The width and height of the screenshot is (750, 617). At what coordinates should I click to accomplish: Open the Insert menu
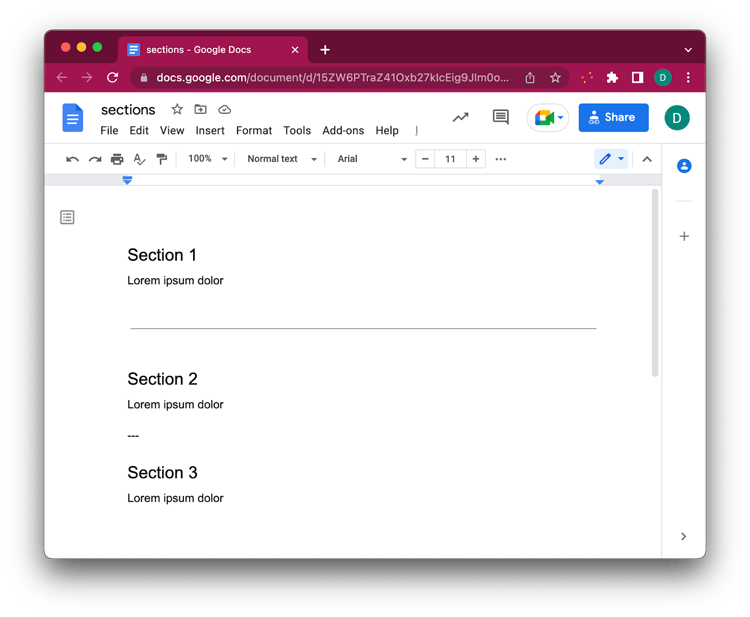click(x=210, y=131)
